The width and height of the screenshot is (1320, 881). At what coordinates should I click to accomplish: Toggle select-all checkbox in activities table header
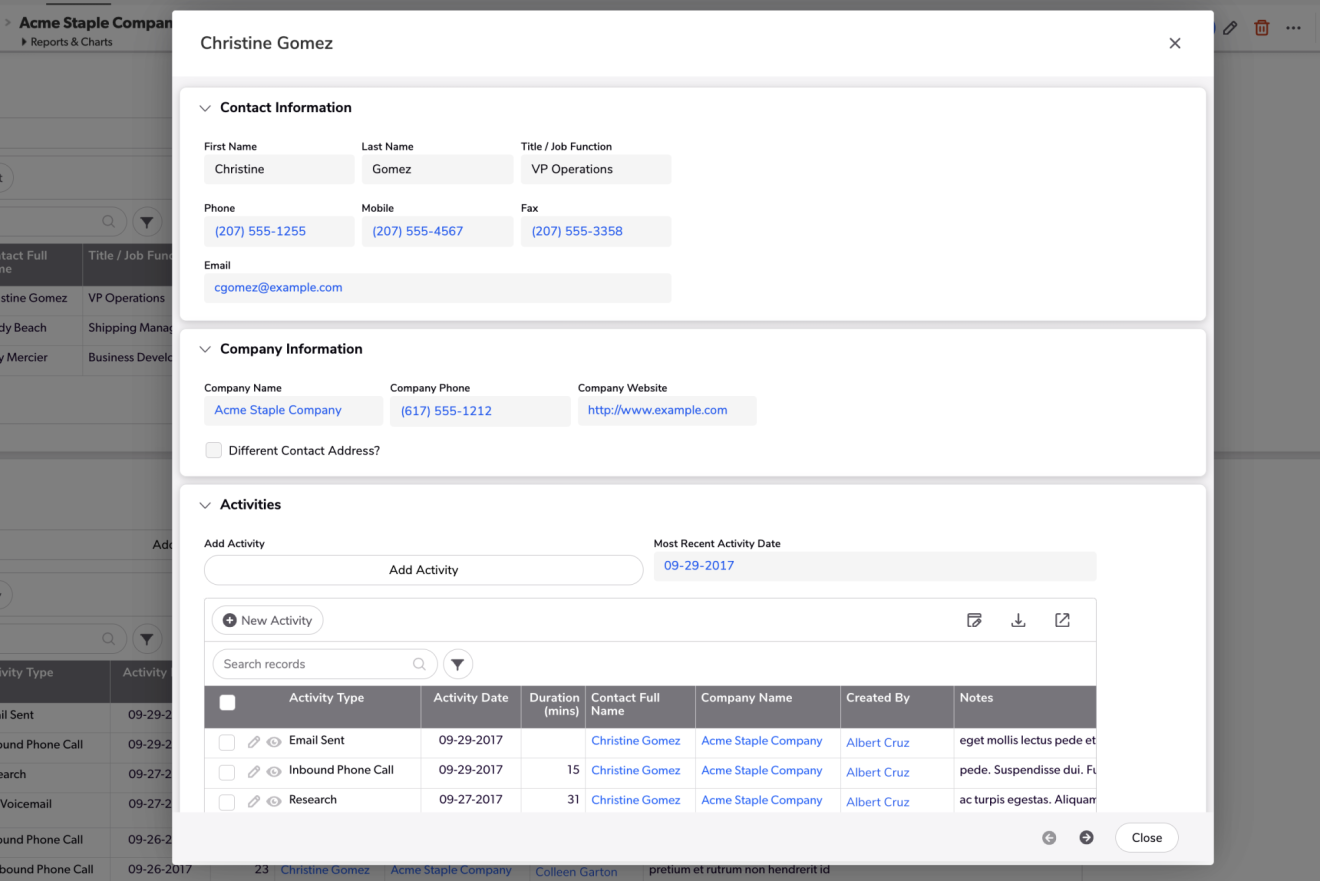pos(227,703)
